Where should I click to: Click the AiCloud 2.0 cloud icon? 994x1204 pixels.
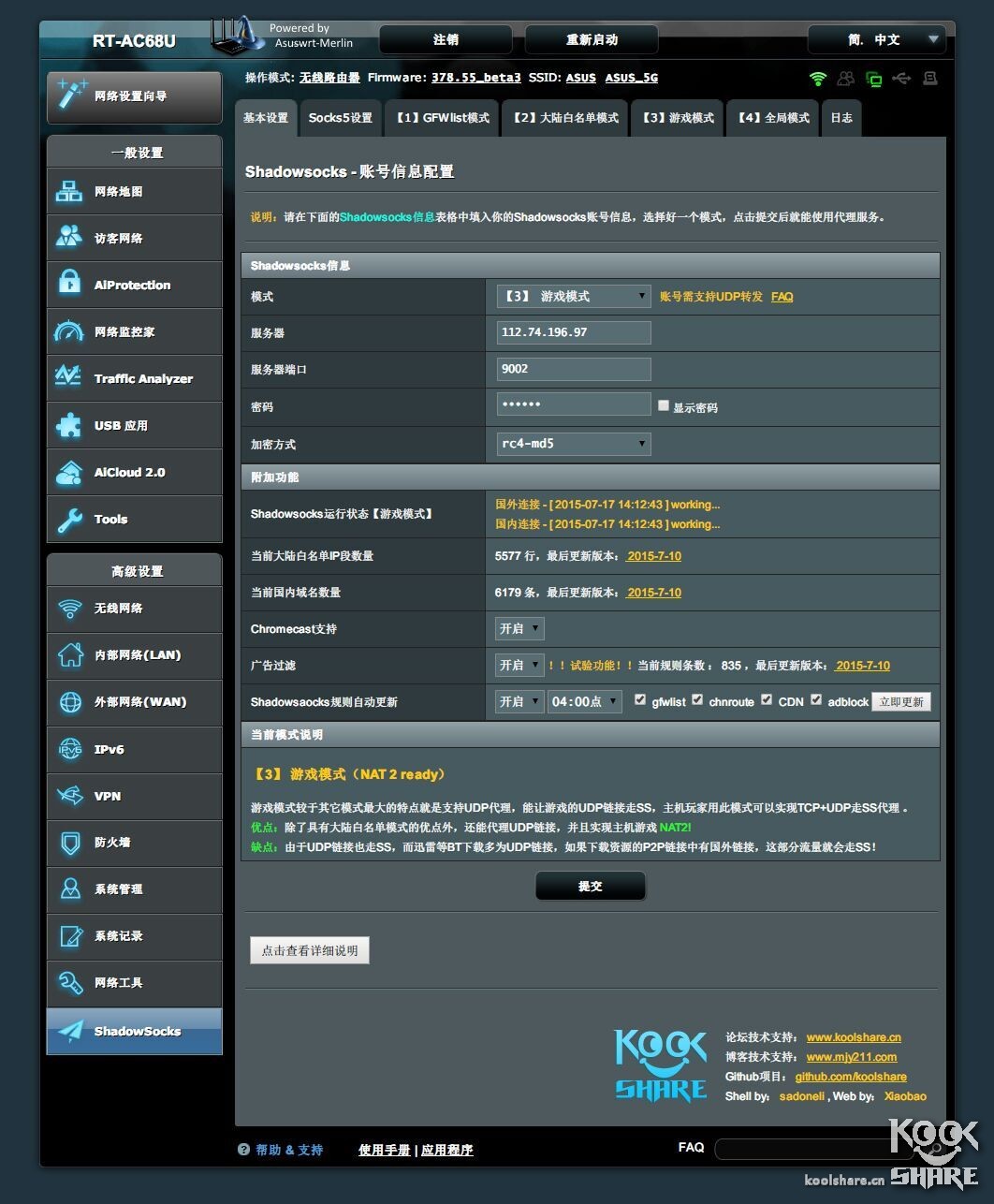click(68, 472)
